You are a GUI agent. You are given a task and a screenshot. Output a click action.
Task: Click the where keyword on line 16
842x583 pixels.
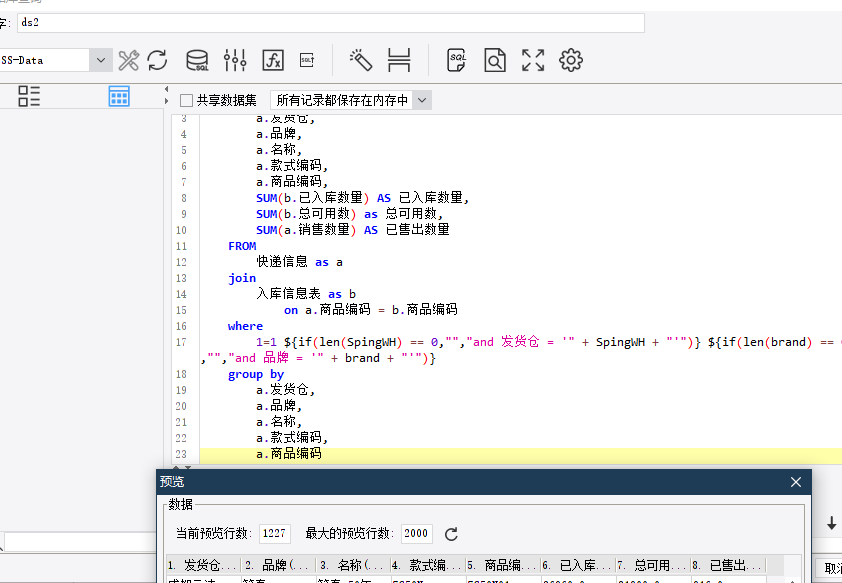[x=245, y=326]
